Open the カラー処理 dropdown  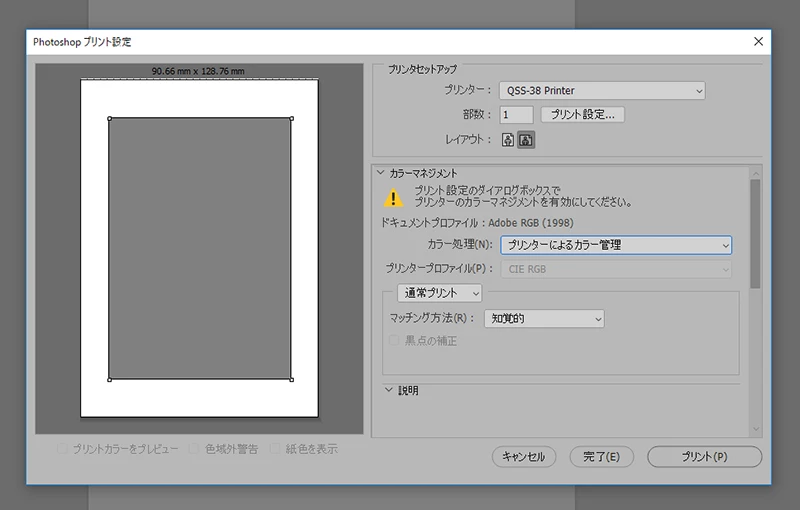tap(616, 245)
